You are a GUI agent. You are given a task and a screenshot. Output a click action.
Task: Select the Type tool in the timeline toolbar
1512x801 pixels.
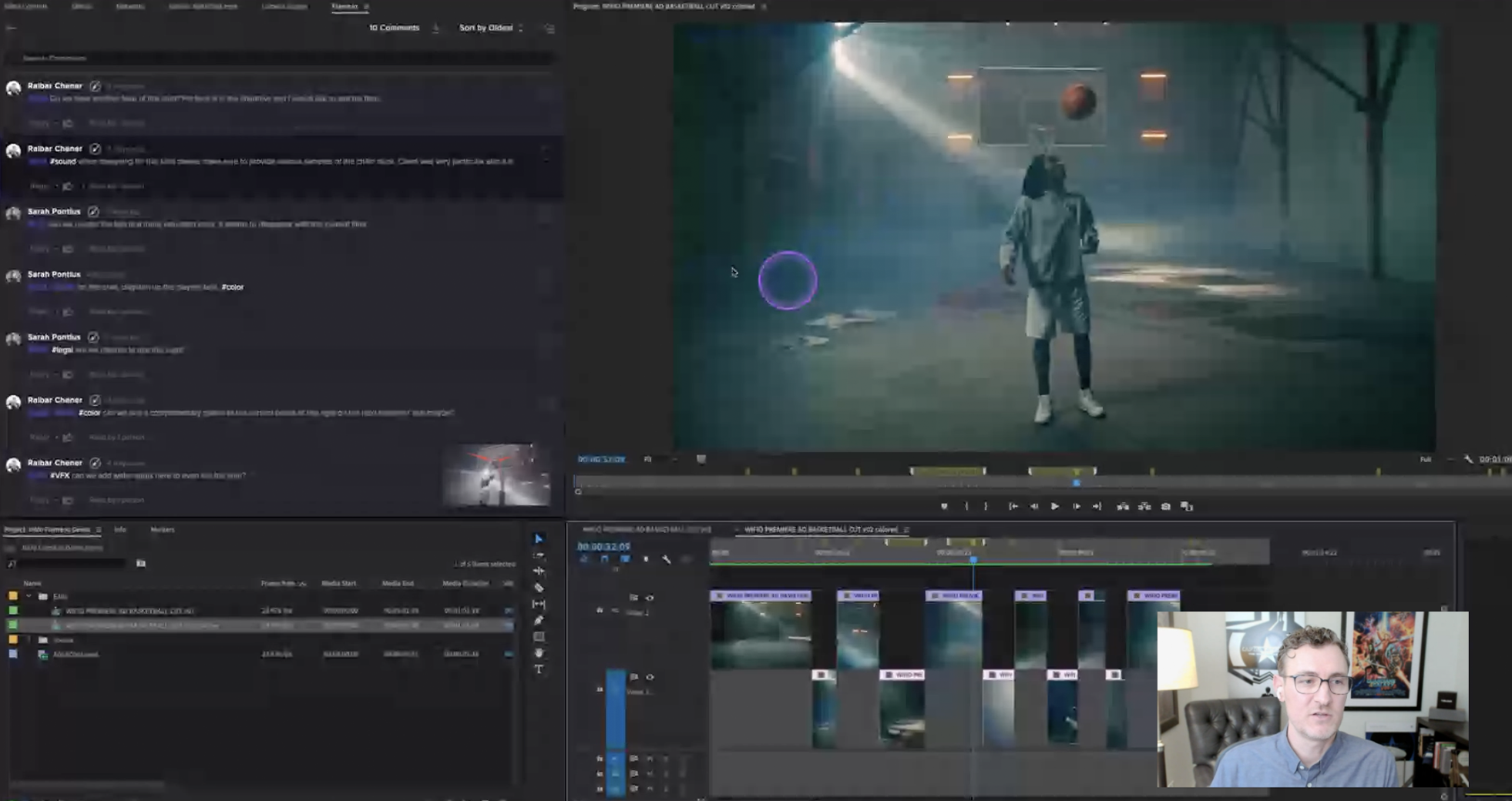coord(539,669)
